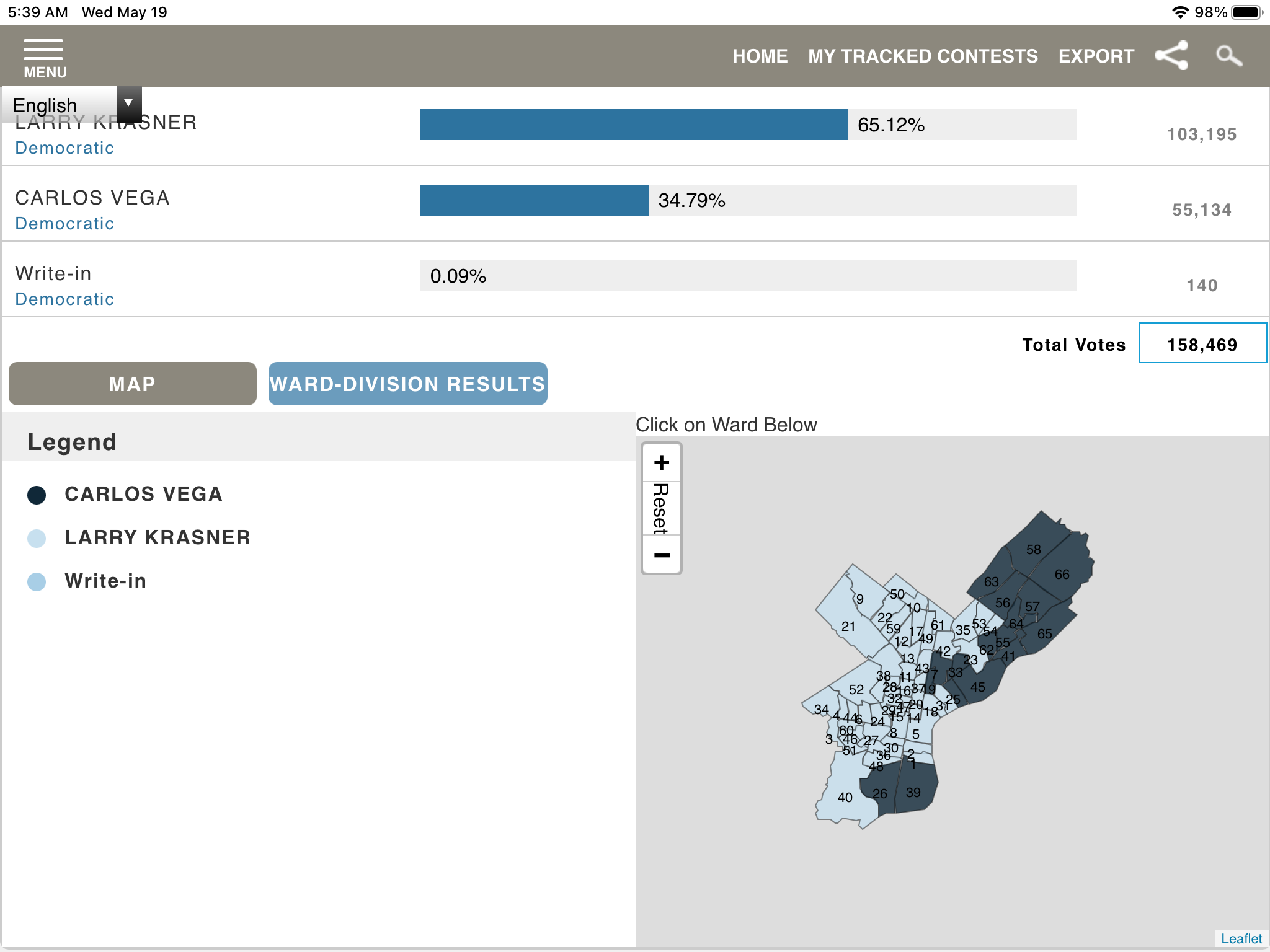Open search with the magnifier icon
This screenshot has height=952, width=1270.
1228,56
